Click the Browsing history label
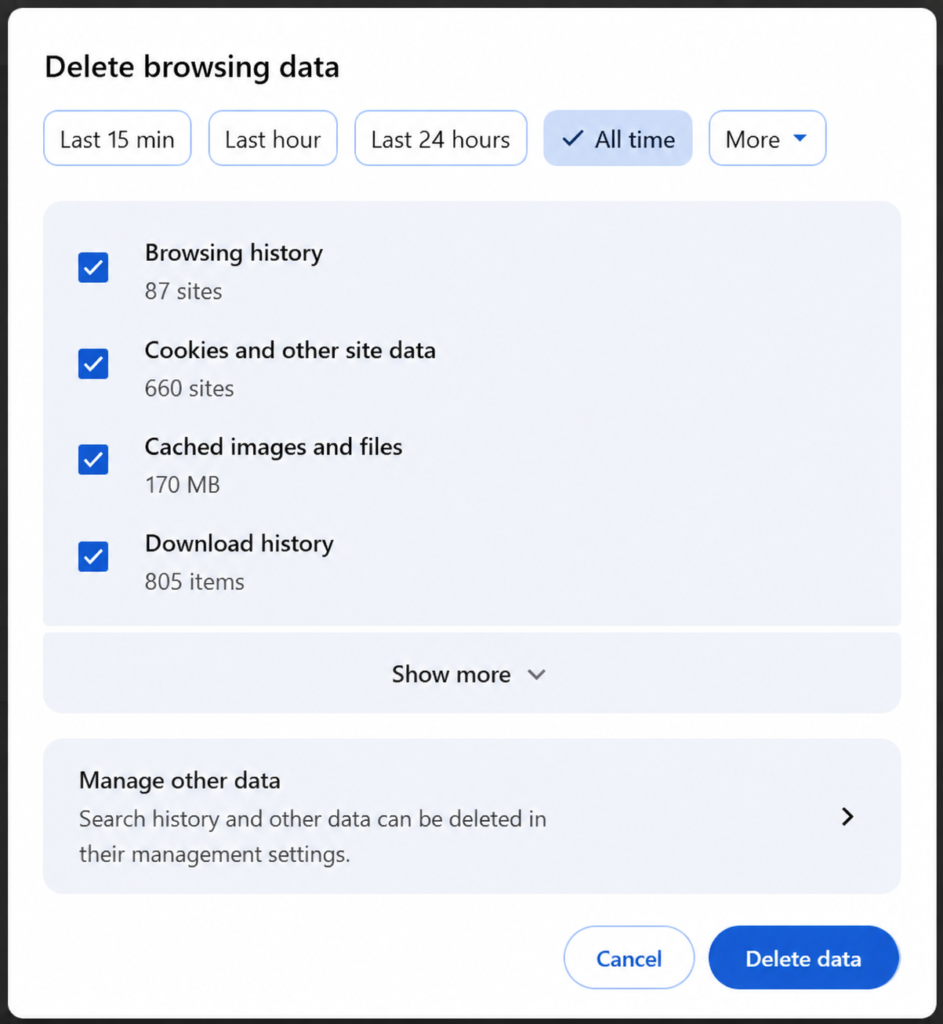This screenshot has height=1024, width=943. tap(234, 253)
